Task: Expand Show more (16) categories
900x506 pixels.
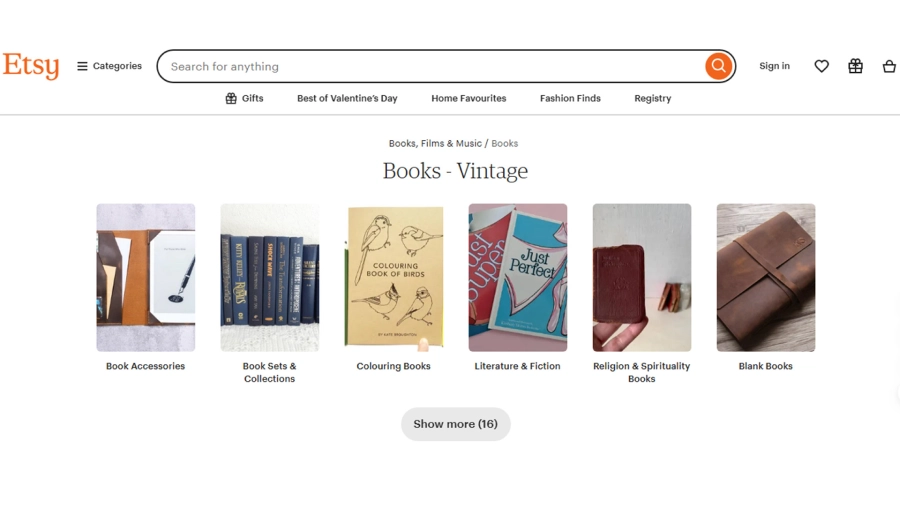Action: pyautogui.click(x=455, y=424)
